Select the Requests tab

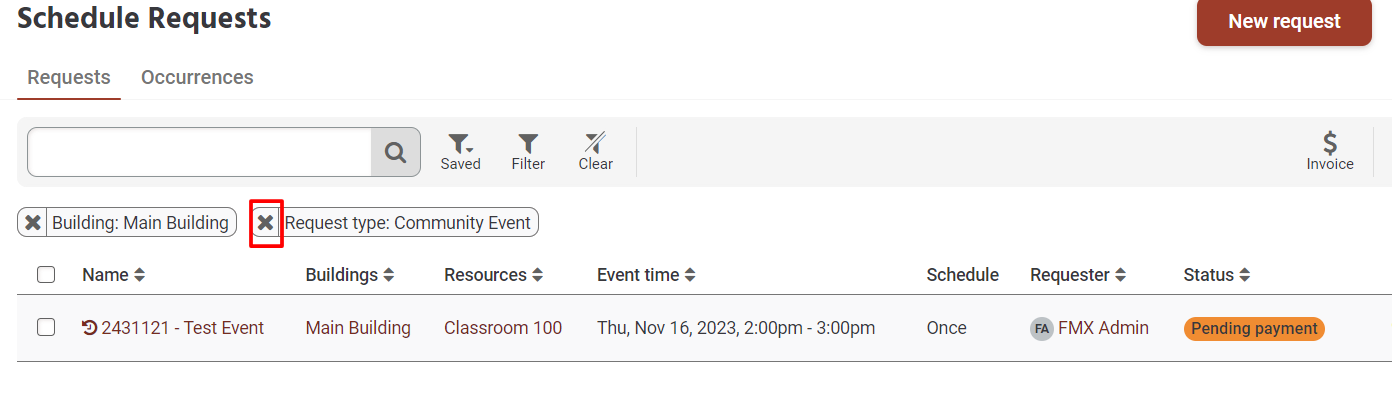pos(69,77)
